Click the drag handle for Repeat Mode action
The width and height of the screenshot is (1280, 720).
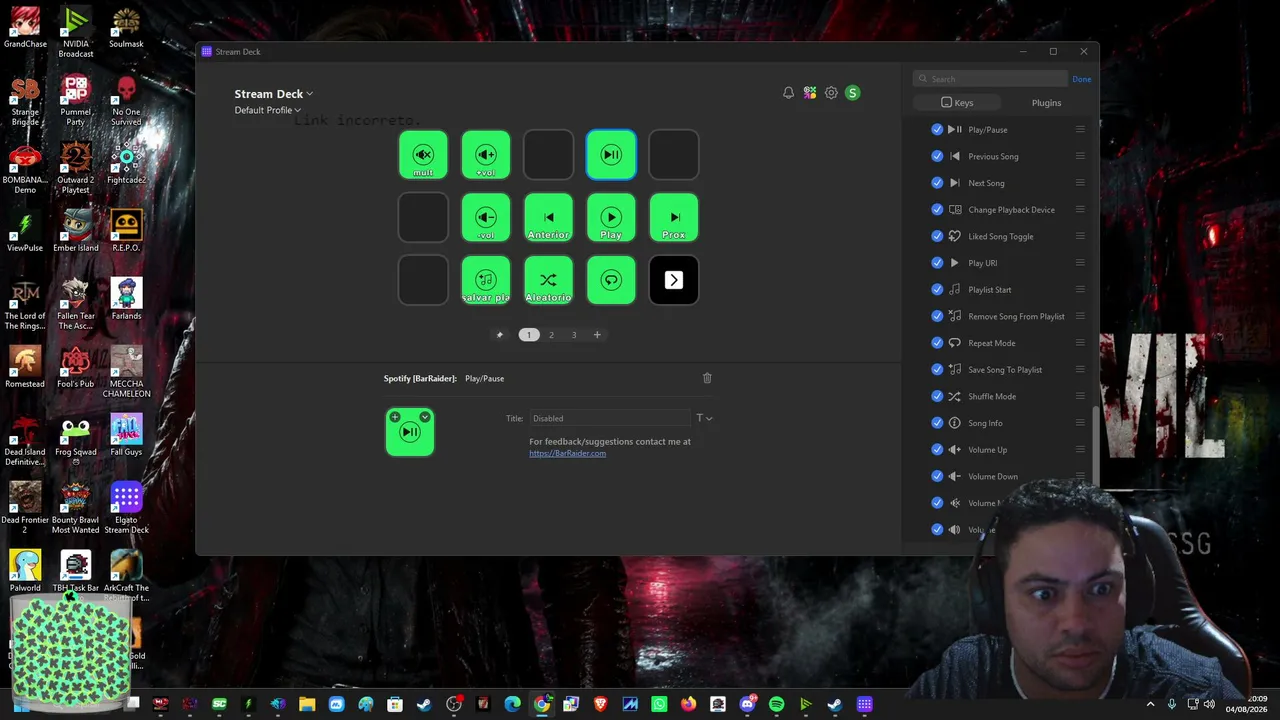point(1080,343)
